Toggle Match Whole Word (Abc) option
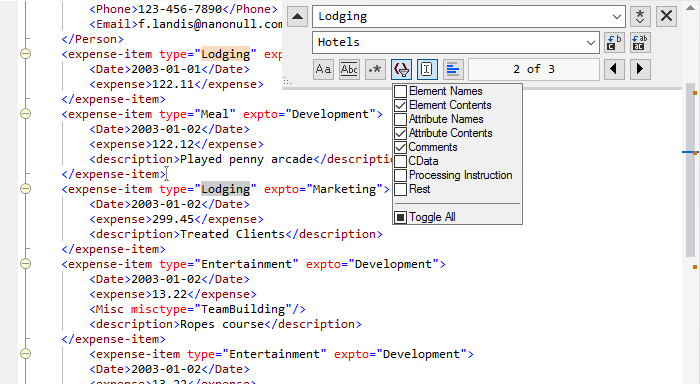 [x=349, y=69]
